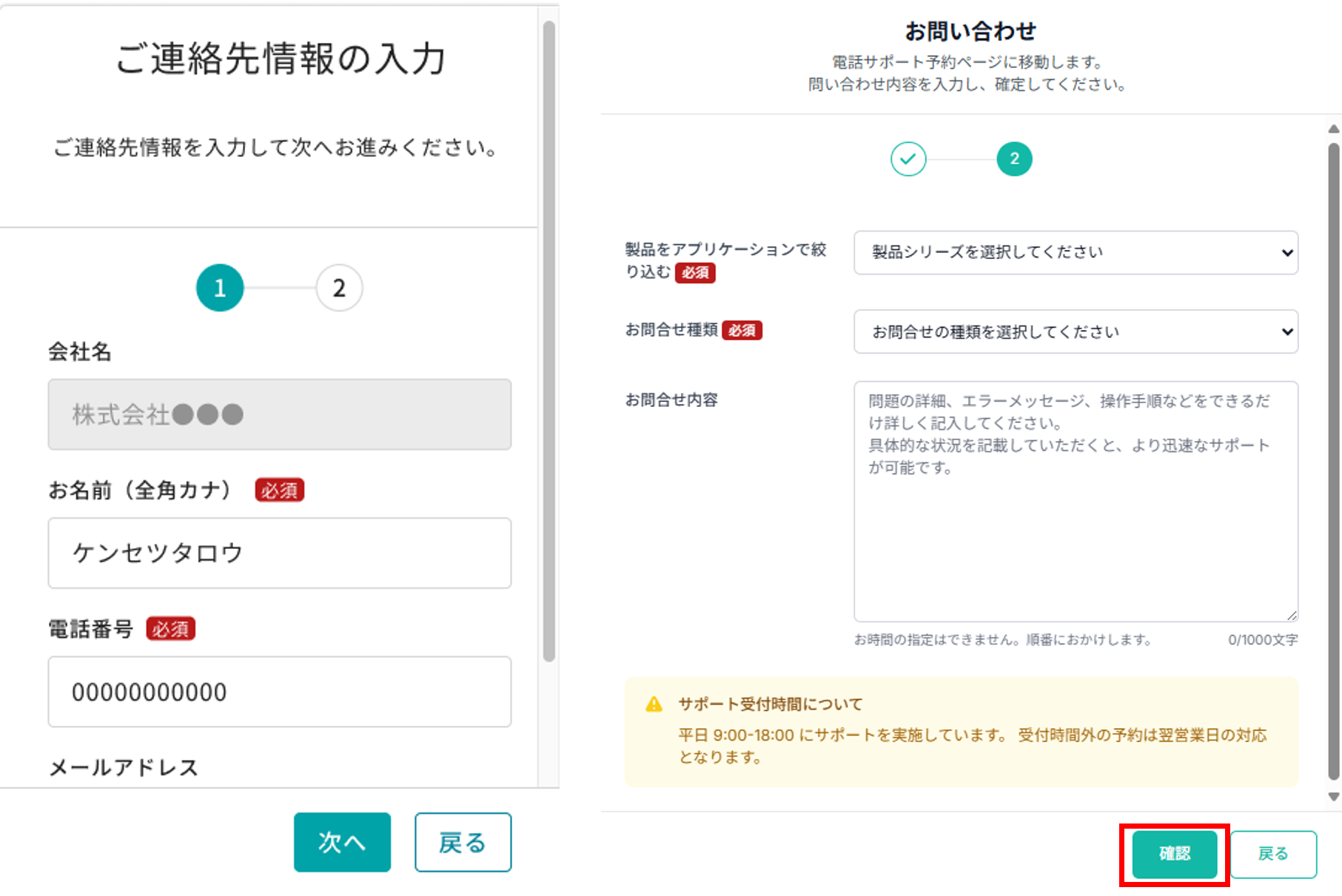This screenshot has height=896, width=1342.
Task: Click the ケンセツタロウ name field
Action: click(x=279, y=553)
